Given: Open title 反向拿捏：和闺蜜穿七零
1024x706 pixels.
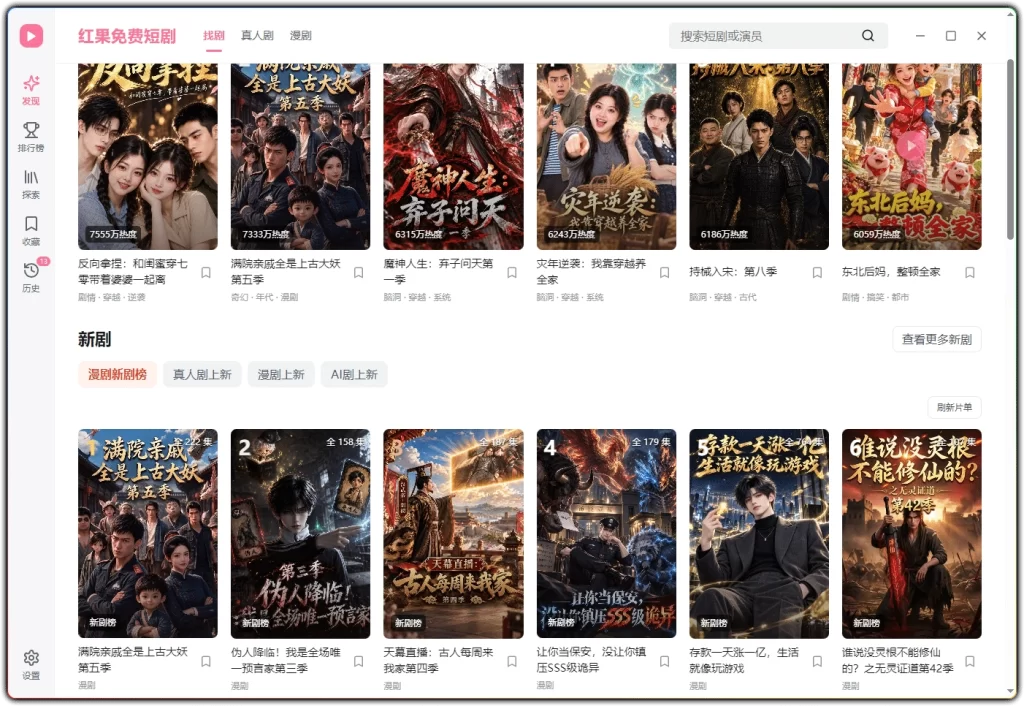Looking at the screenshot, I should [133, 271].
